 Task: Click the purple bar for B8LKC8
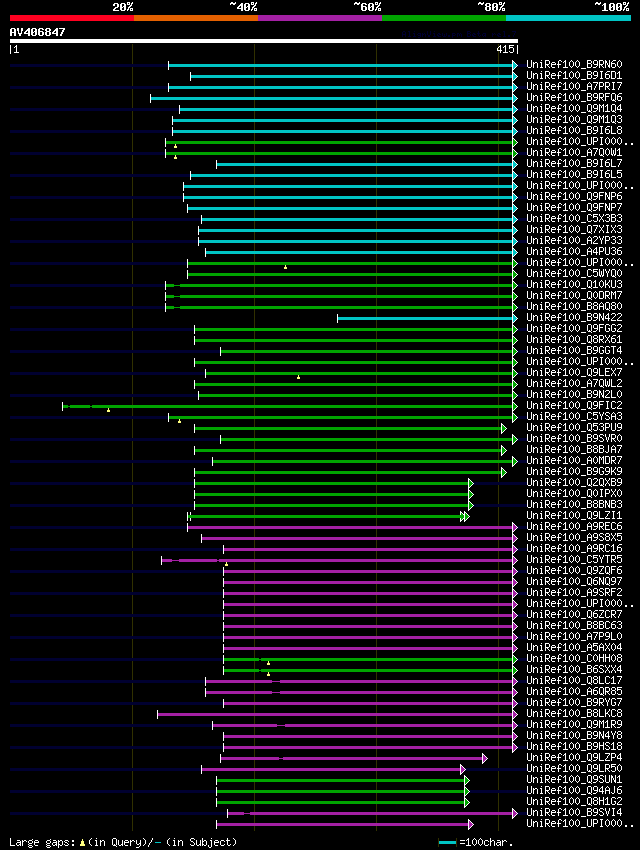(x=337, y=714)
